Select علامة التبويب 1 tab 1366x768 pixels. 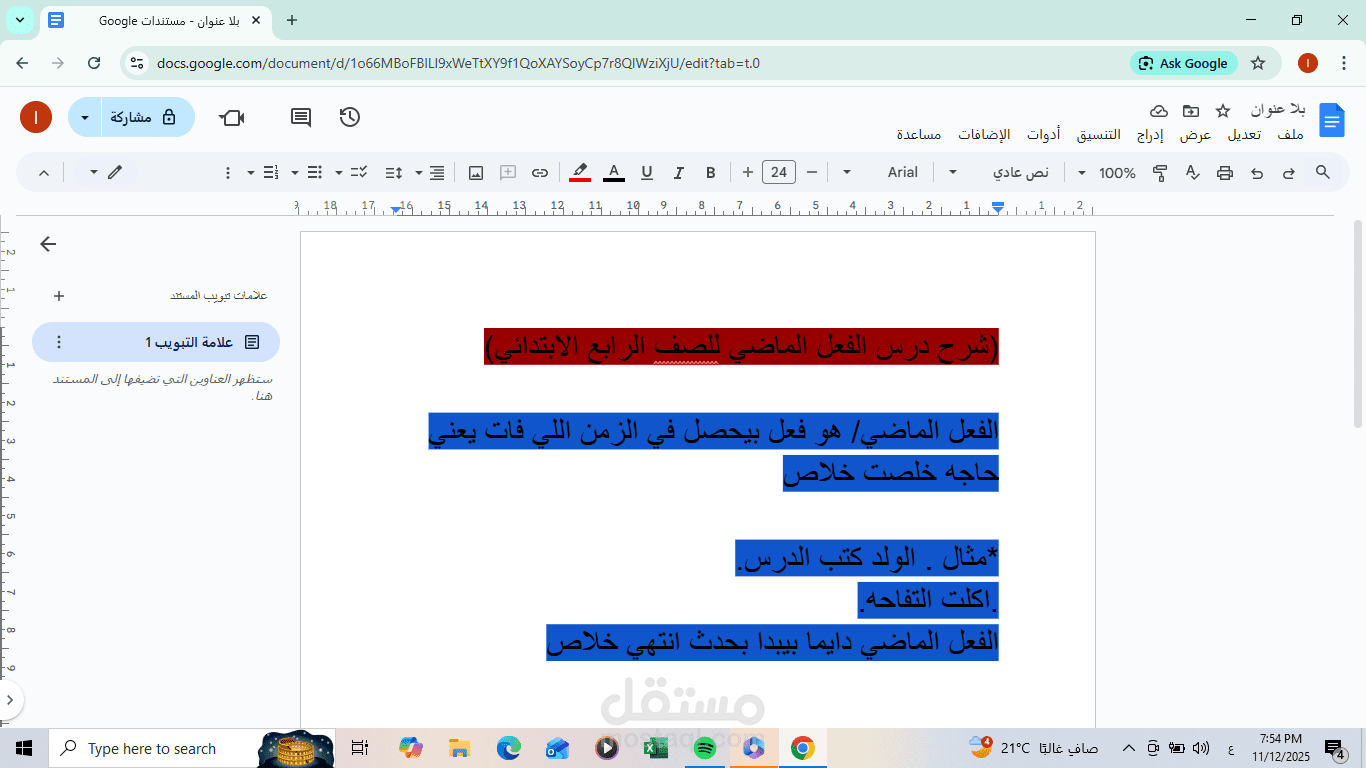(x=156, y=342)
